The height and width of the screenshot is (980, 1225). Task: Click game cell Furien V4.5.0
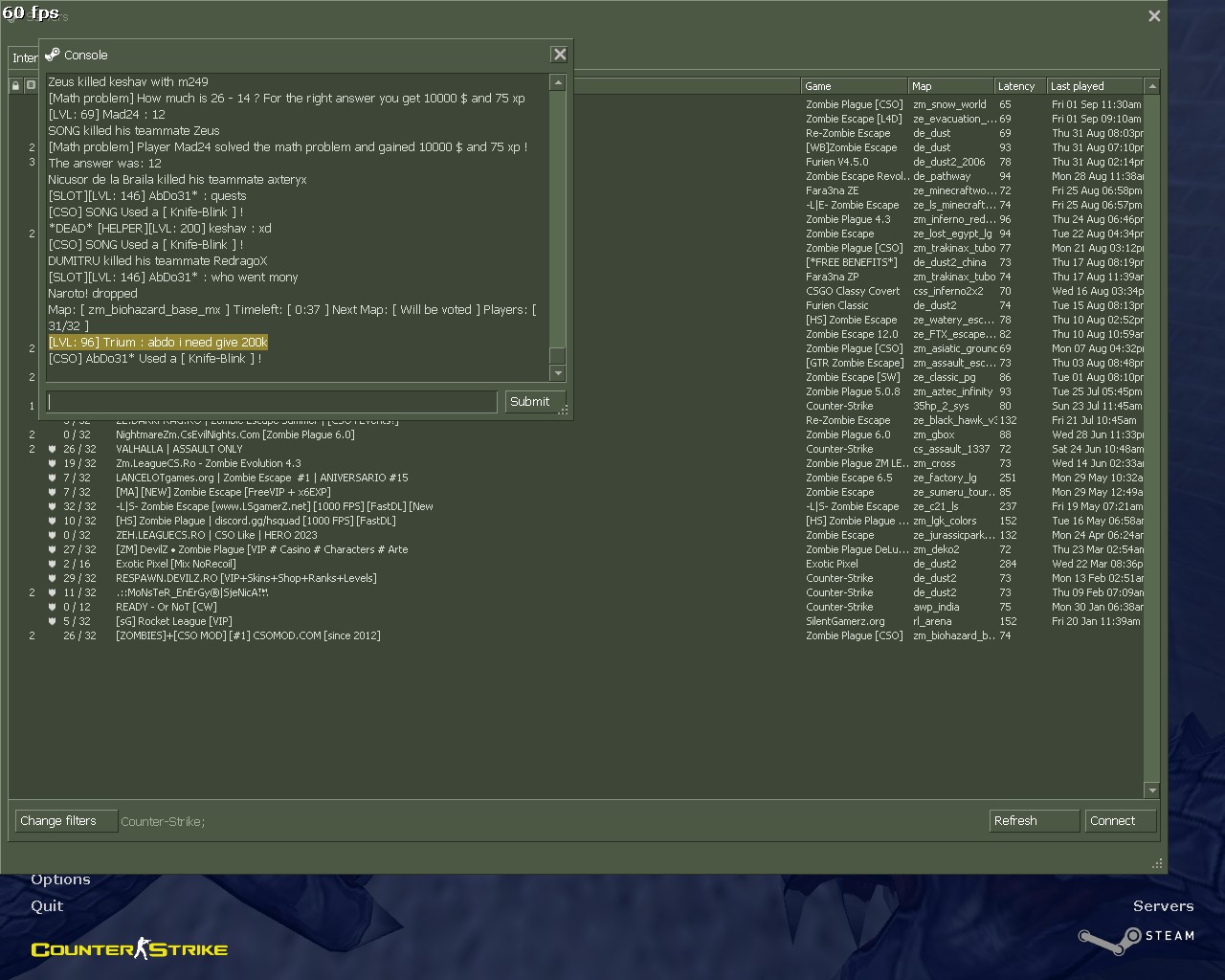837,162
